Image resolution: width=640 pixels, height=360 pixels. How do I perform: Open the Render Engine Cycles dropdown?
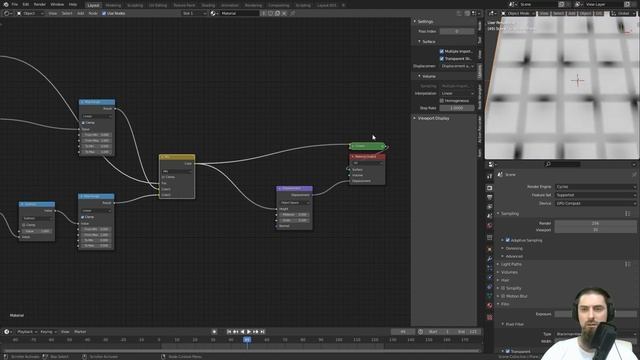(x=596, y=187)
